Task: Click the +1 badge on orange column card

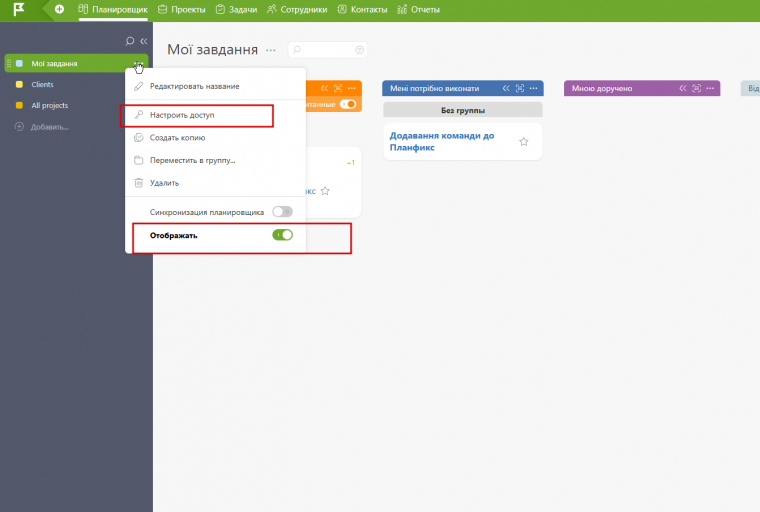Action: click(x=351, y=163)
